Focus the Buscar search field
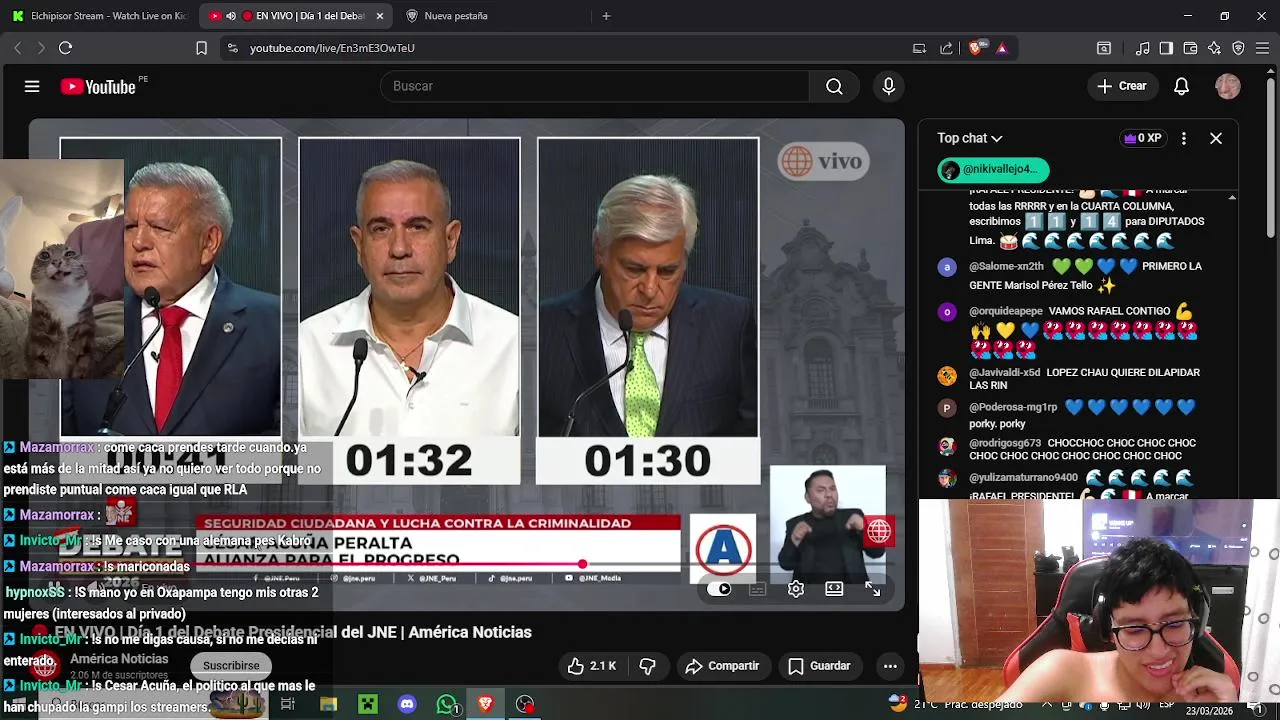 (595, 86)
